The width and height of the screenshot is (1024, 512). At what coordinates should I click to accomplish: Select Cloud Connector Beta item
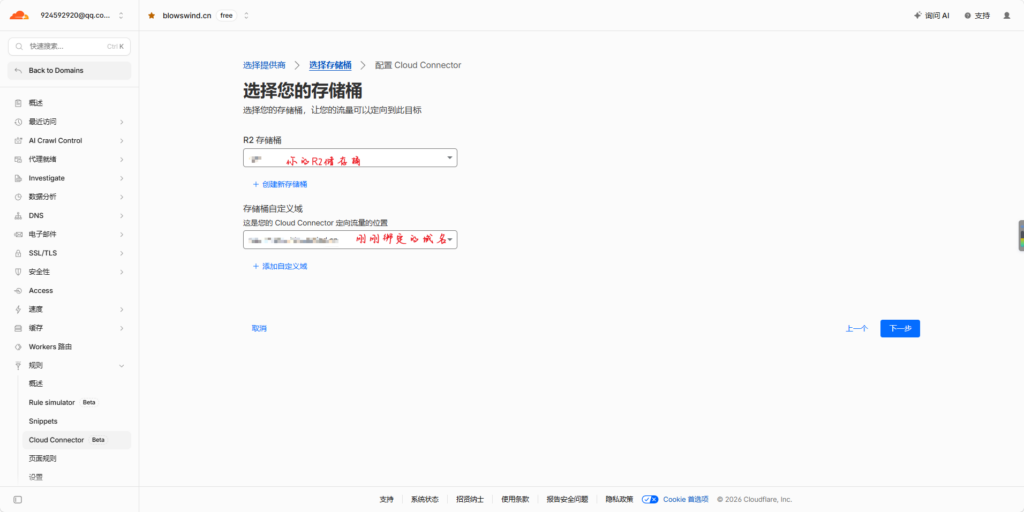click(x=76, y=440)
